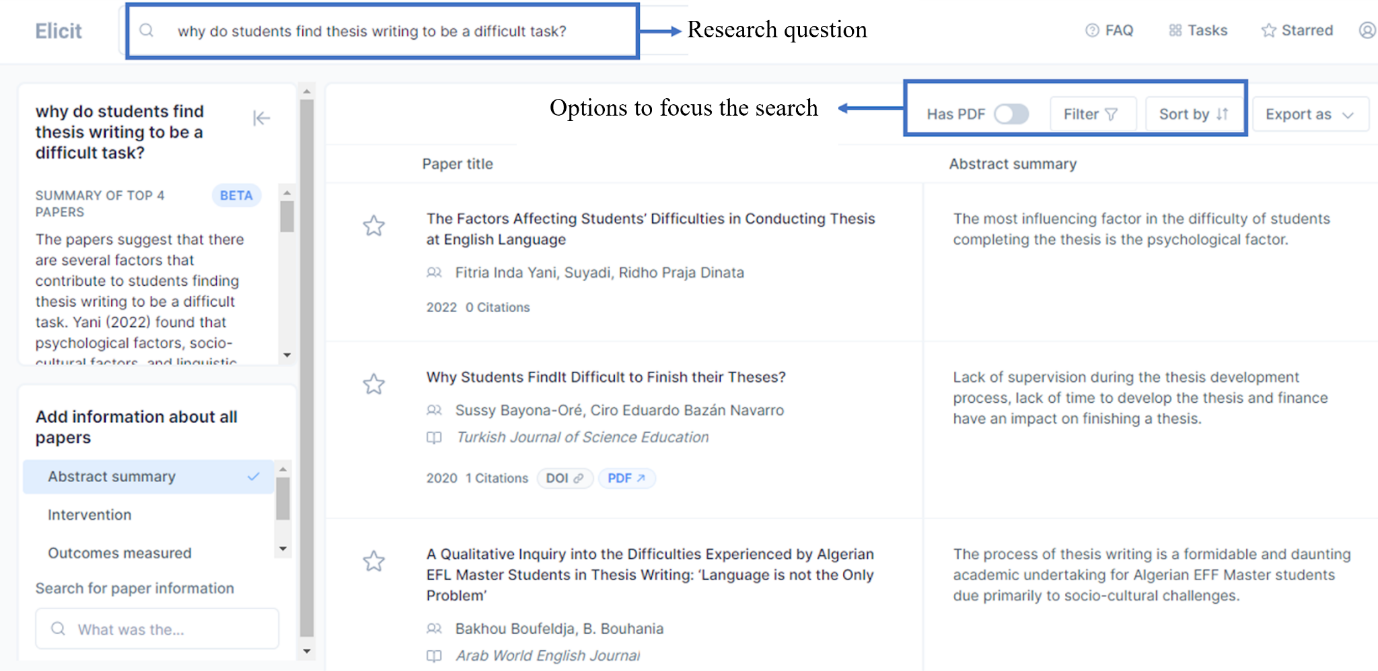The height and width of the screenshot is (671, 1378).
Task: Open the Tasks menu item
Action: tap(1197, 30)
